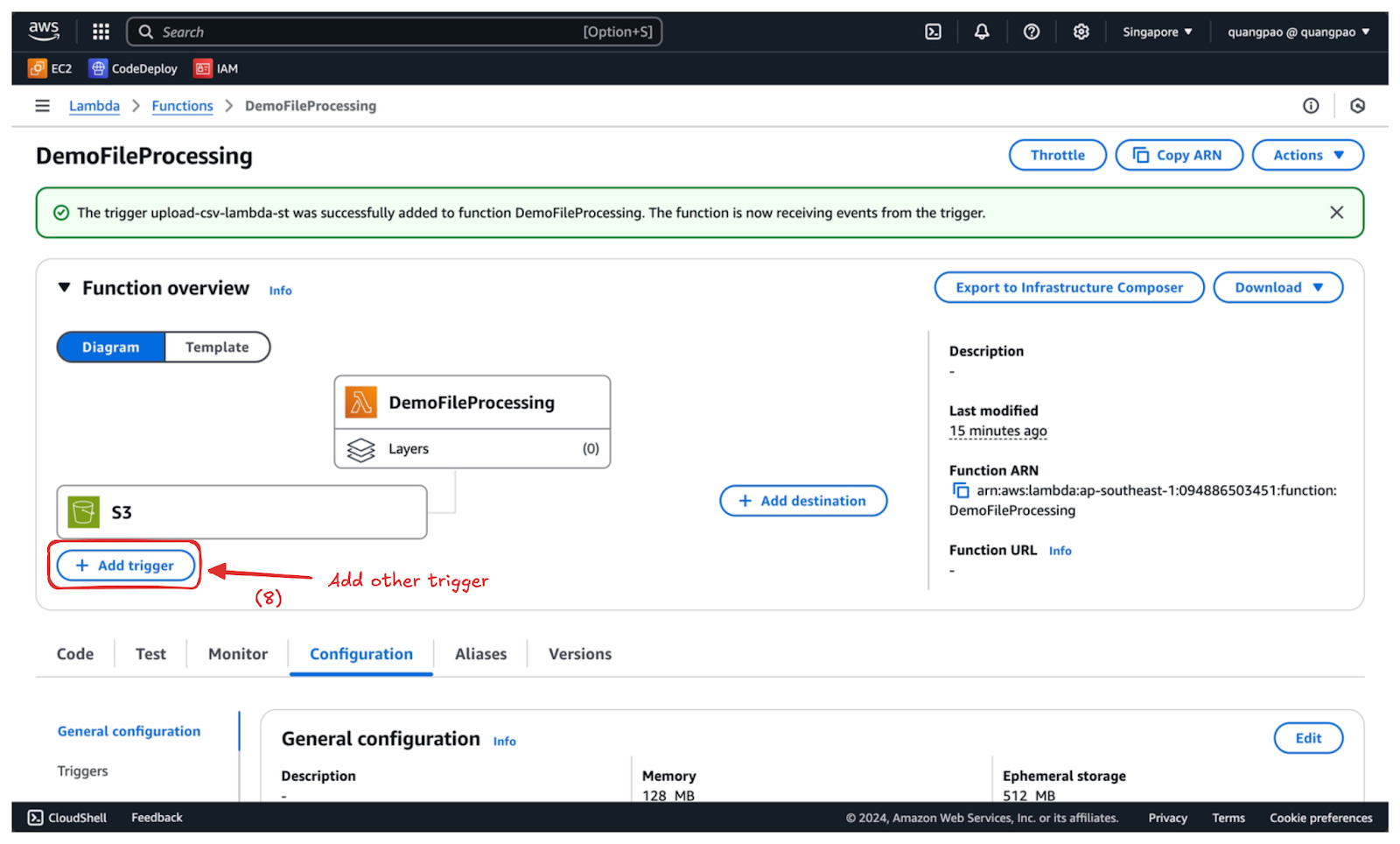Launch CloudShell from top bar icon
Screen dimensions: 1400x844
click(x=933, y=32)
